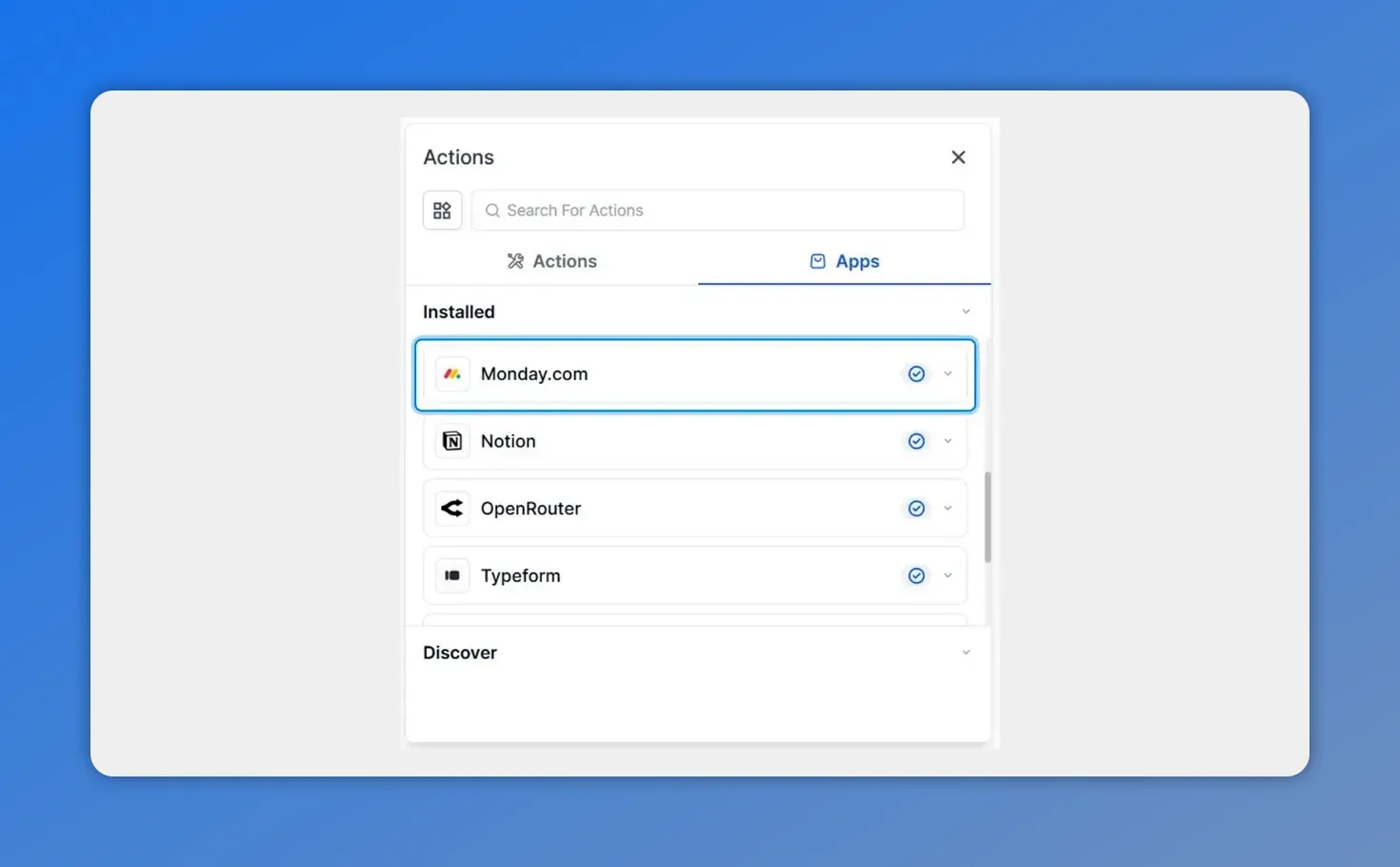Click the magnifier icon in search bar
1400x867 pixels.
tap(492, 210)
